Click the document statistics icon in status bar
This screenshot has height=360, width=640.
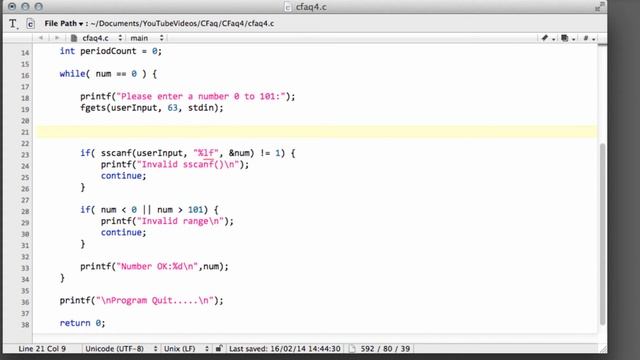[x=352, y=349]
